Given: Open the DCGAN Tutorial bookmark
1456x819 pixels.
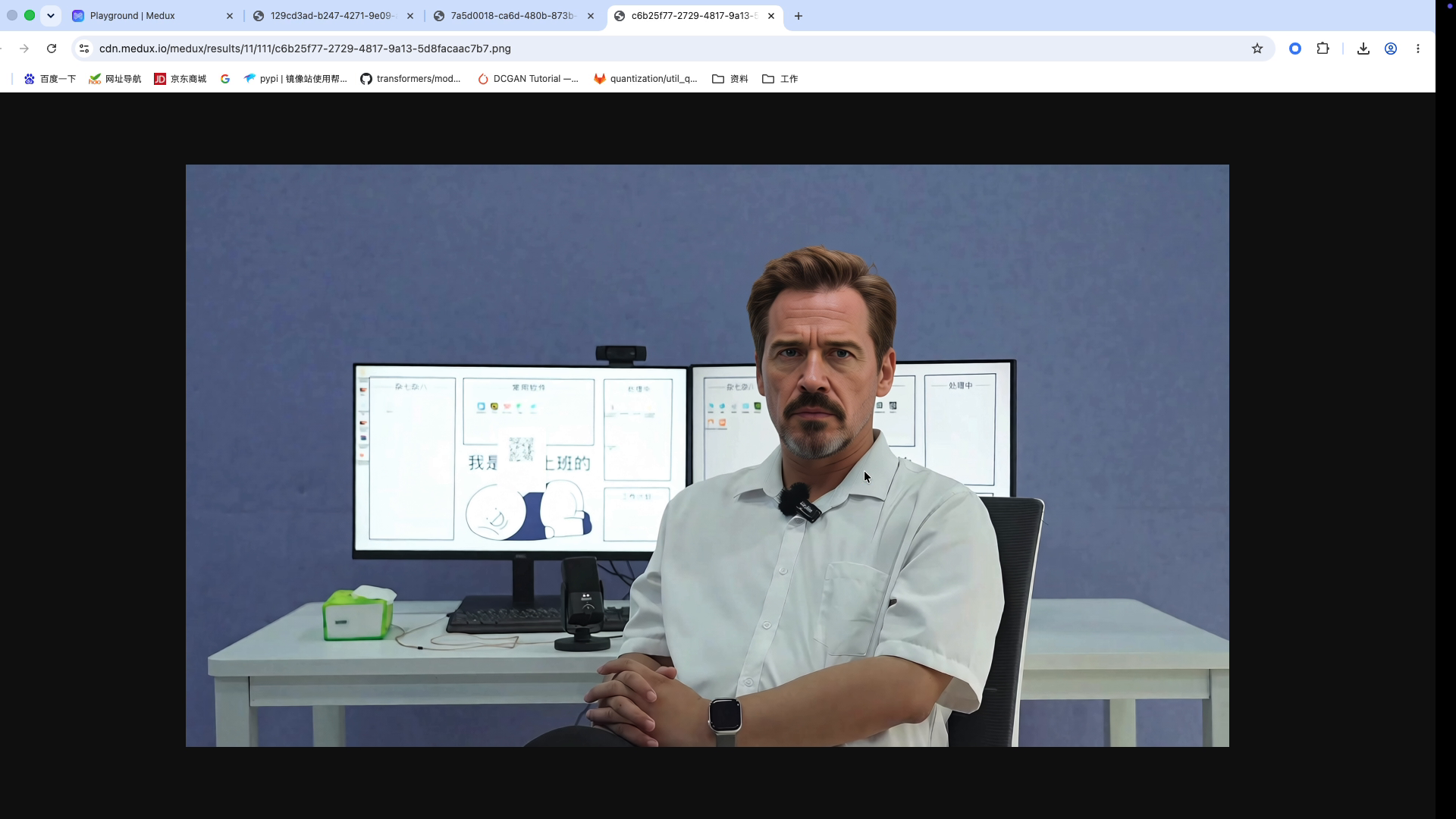Looking at the screenshot, I should pyautogui.click(x=528, y=79).
